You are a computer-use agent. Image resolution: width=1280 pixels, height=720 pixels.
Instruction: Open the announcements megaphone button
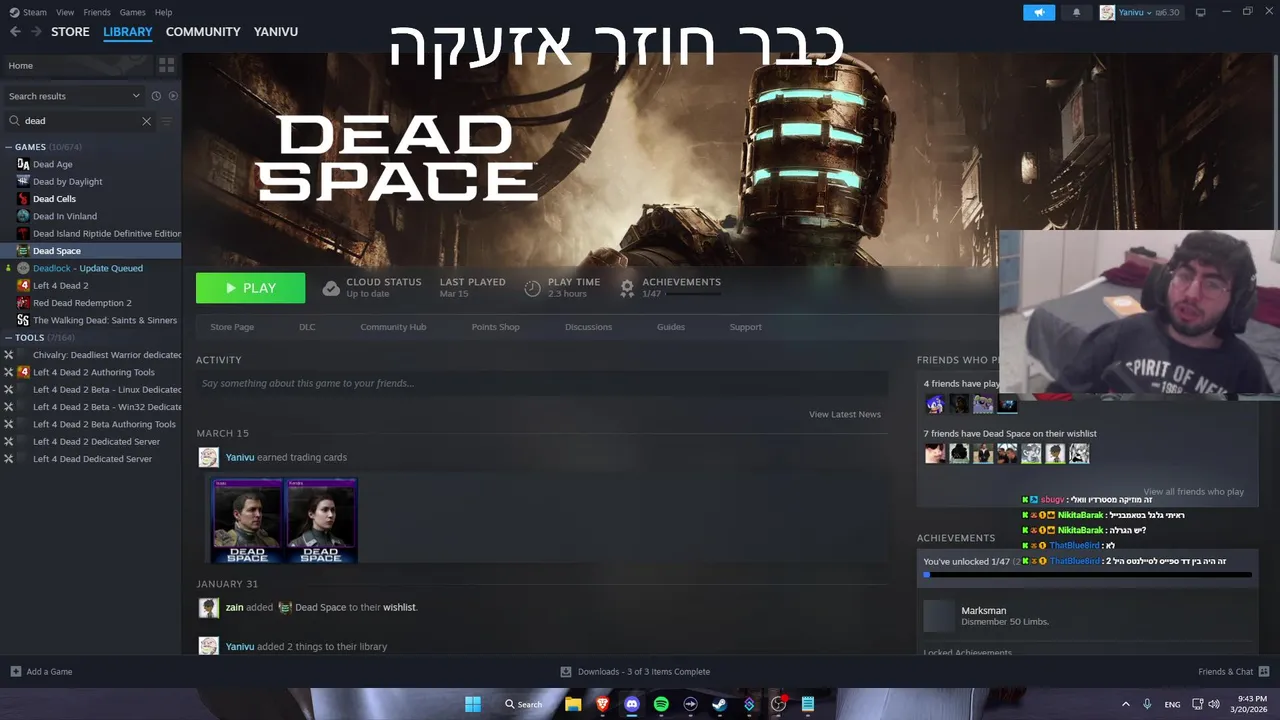(1039, 12)
